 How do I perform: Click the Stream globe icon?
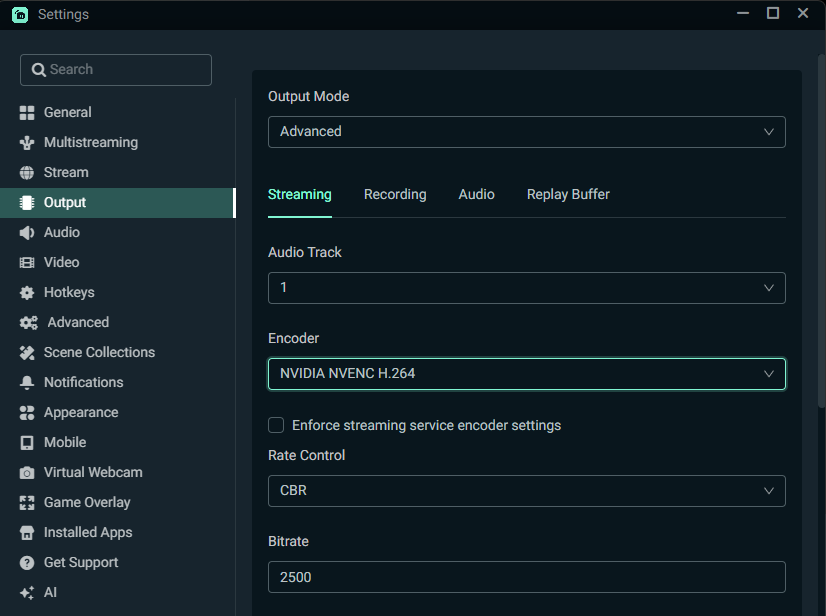click(x=27, y=173)
